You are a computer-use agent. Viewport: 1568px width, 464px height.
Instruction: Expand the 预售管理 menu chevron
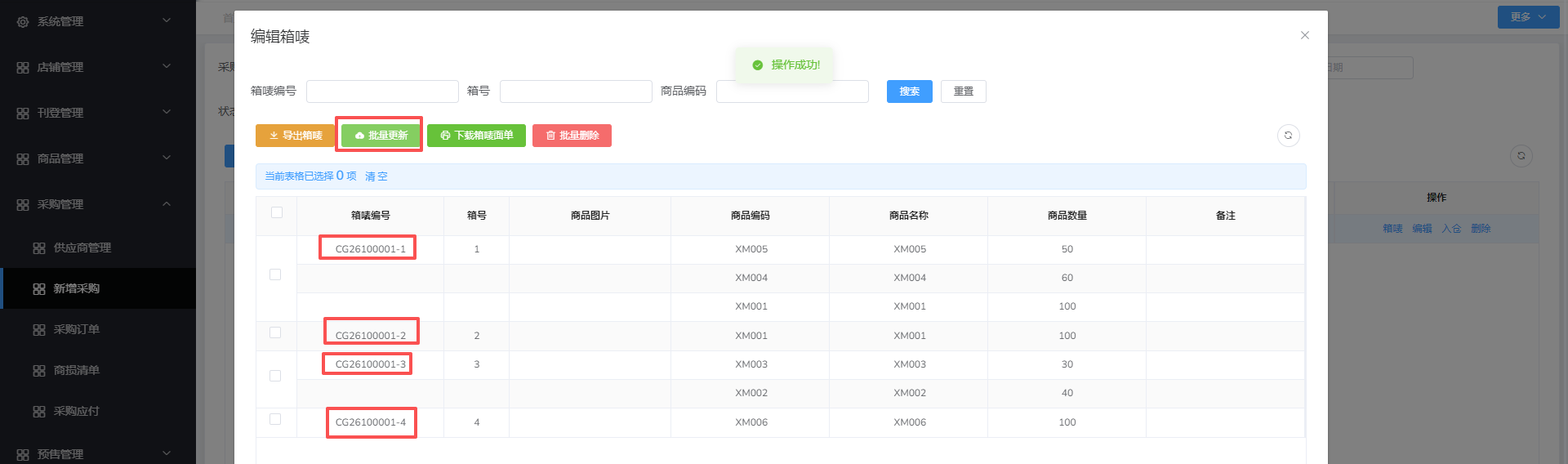pos(167,453)
